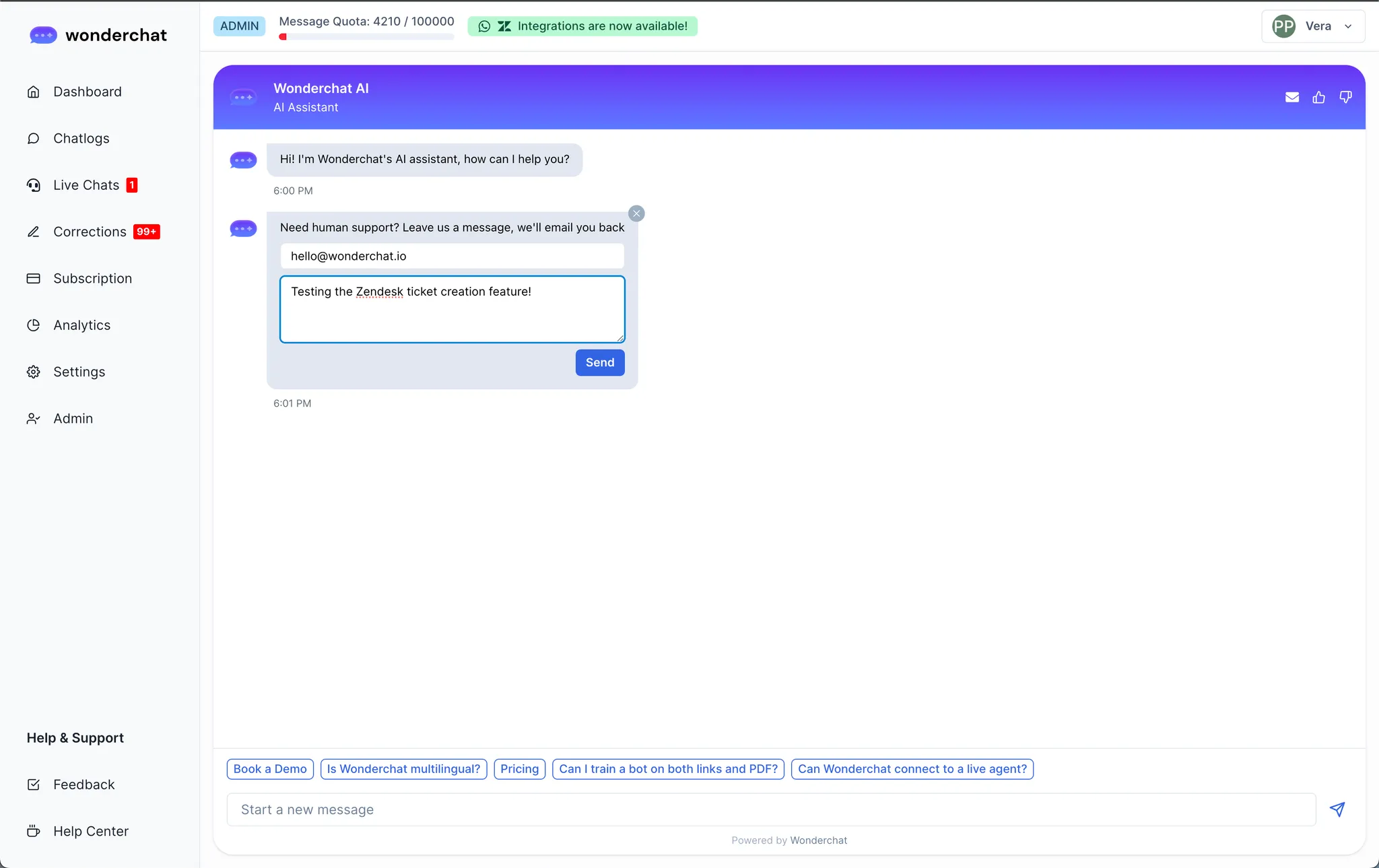The height and width of the screenshot is (868, 1379).
Task: Click the email field with hello@wonderchat.io
Action: point(452,256)
